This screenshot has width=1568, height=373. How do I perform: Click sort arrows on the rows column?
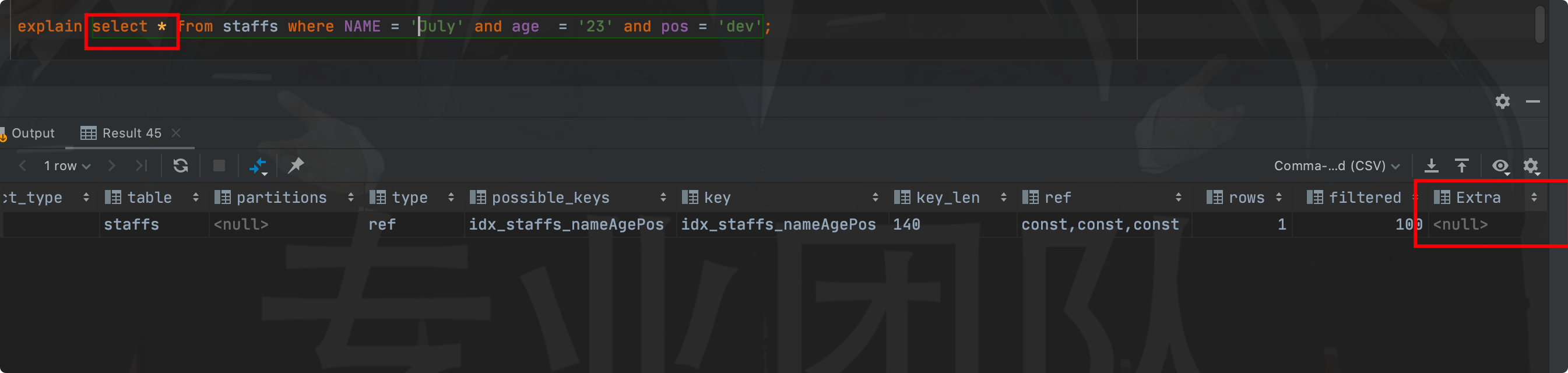[x=1278, y=197]
